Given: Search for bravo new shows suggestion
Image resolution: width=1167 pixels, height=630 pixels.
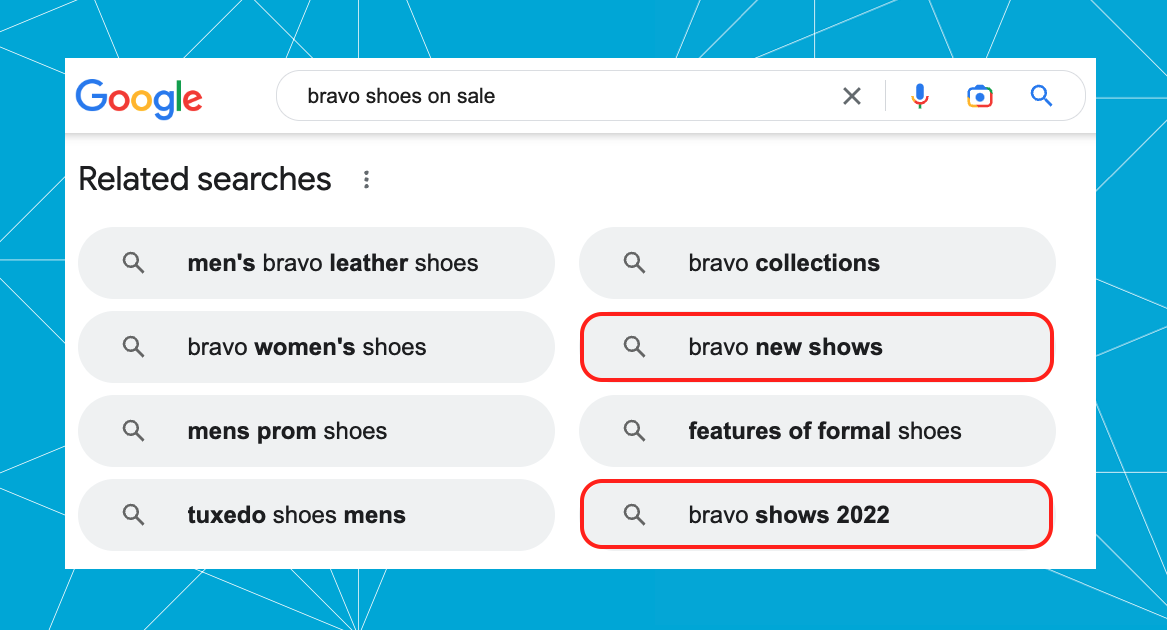Looking at the screenshot, I should (x=816, y=347).
